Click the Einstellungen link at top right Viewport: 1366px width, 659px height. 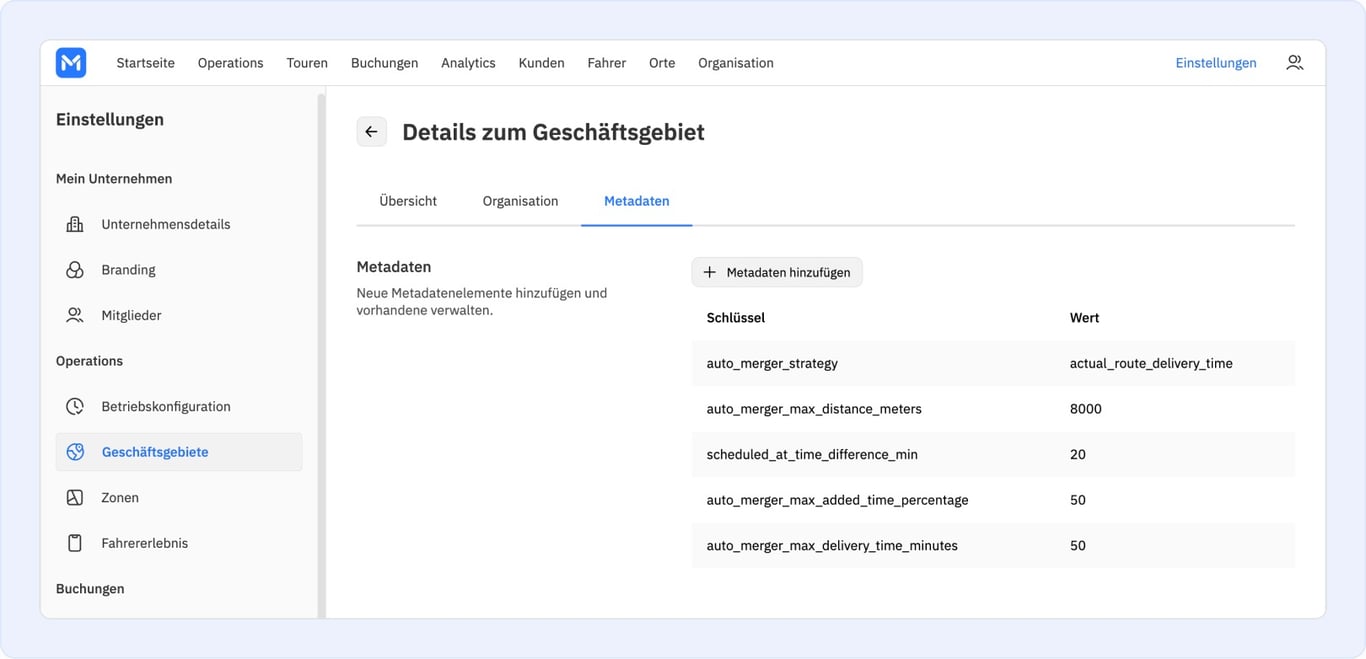pos(1216,63)
